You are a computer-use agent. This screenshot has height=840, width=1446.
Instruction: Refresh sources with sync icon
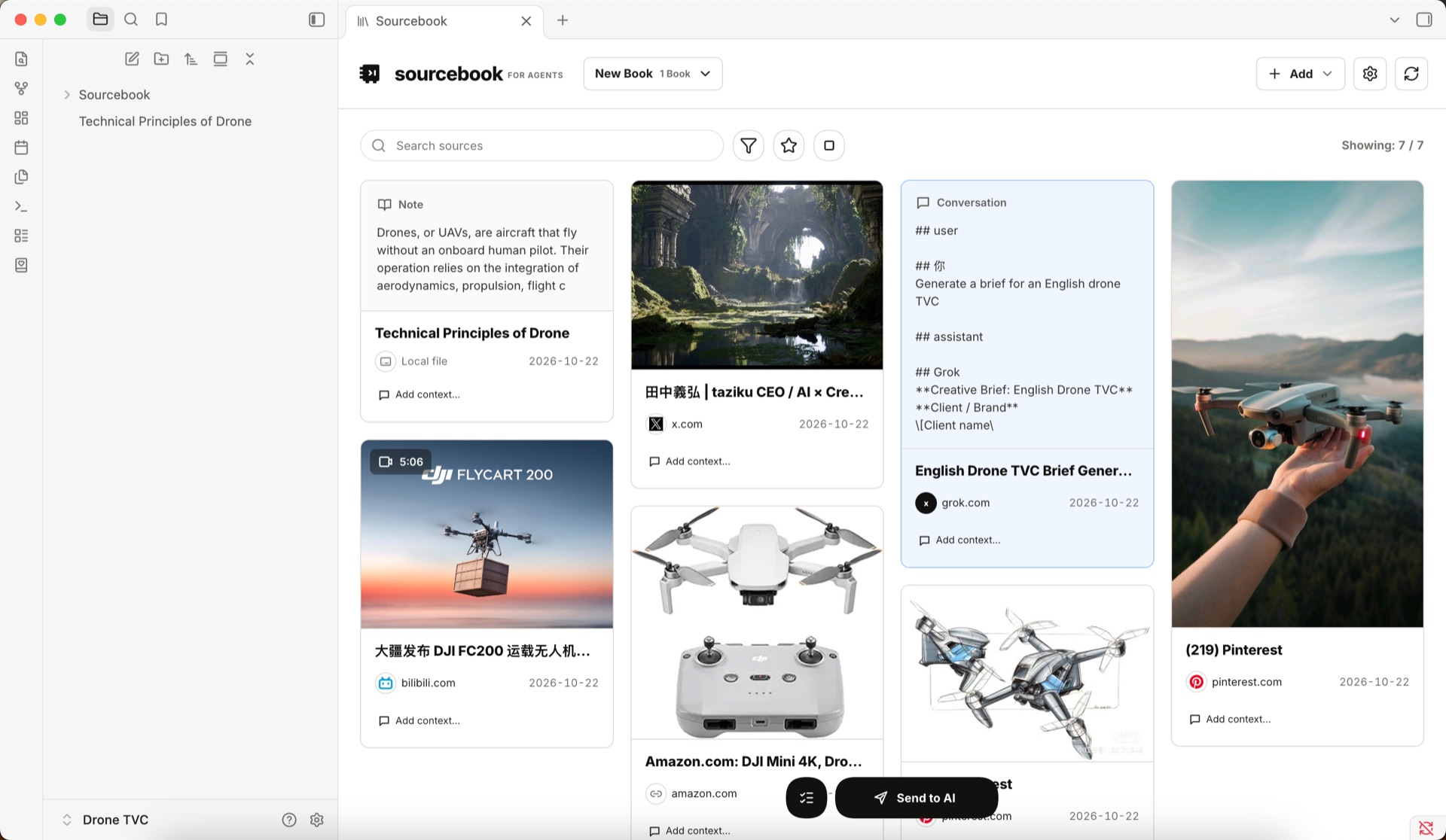(1411, 74)
